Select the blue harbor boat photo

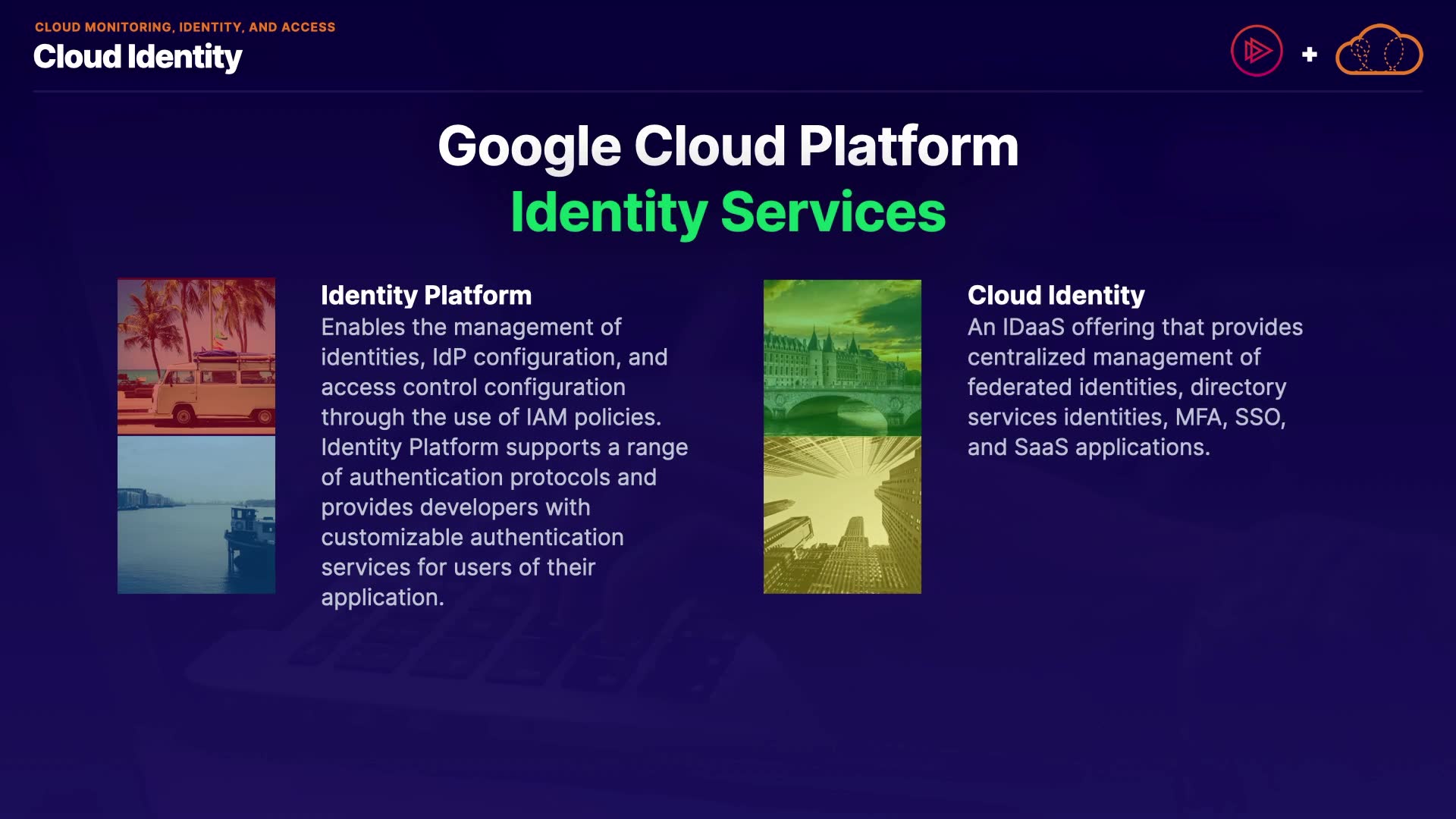pyautogui.click(x=196, y=515)
